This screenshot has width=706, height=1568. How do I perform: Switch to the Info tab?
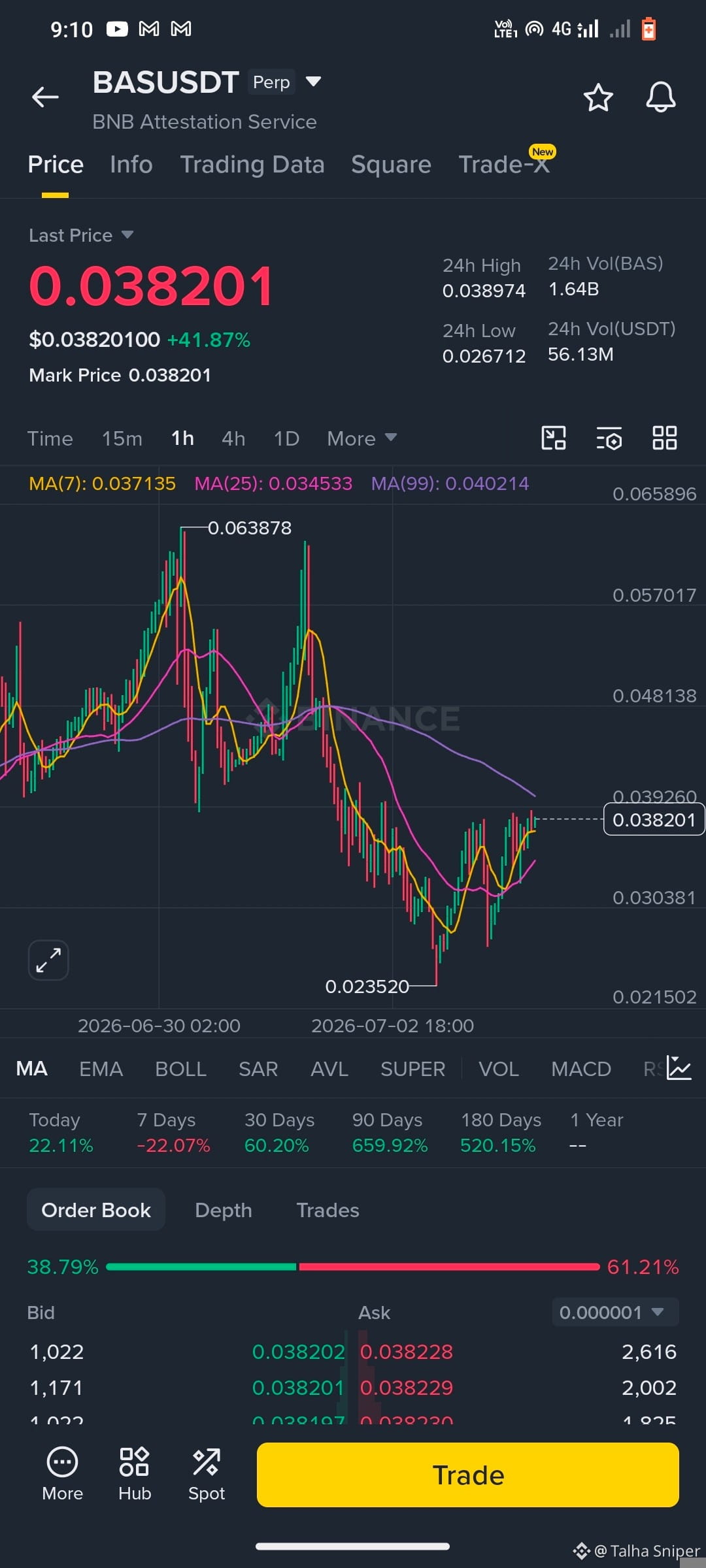coord(131,165)
